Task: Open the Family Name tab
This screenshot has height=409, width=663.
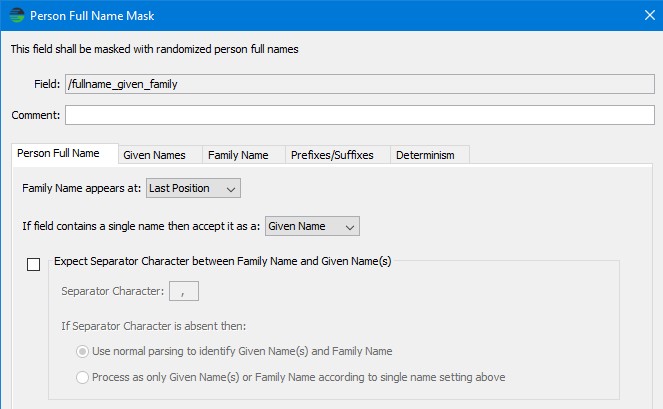Action: click(x=244, y=155)
